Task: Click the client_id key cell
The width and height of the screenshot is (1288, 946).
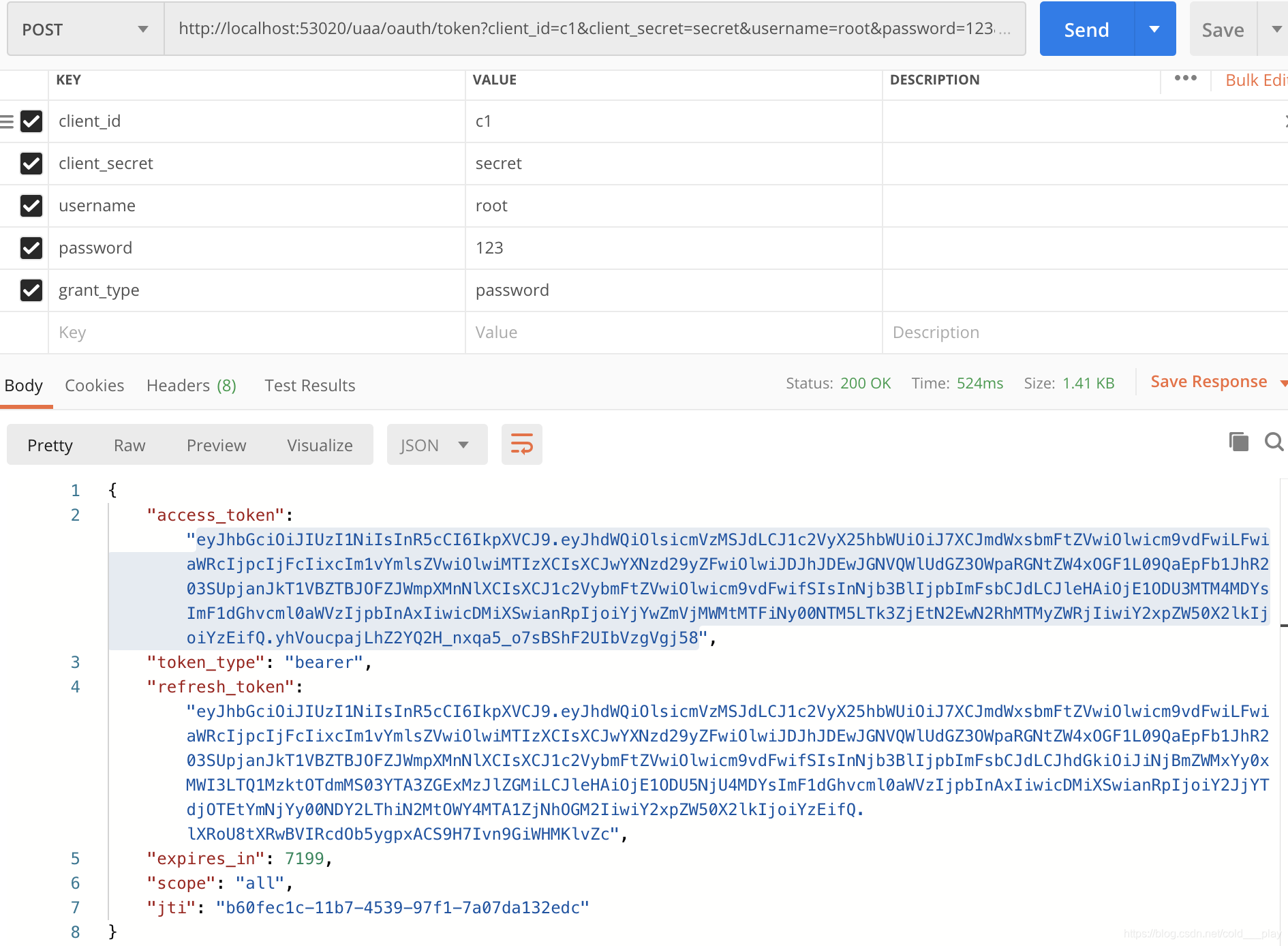Action: point(257,121)
